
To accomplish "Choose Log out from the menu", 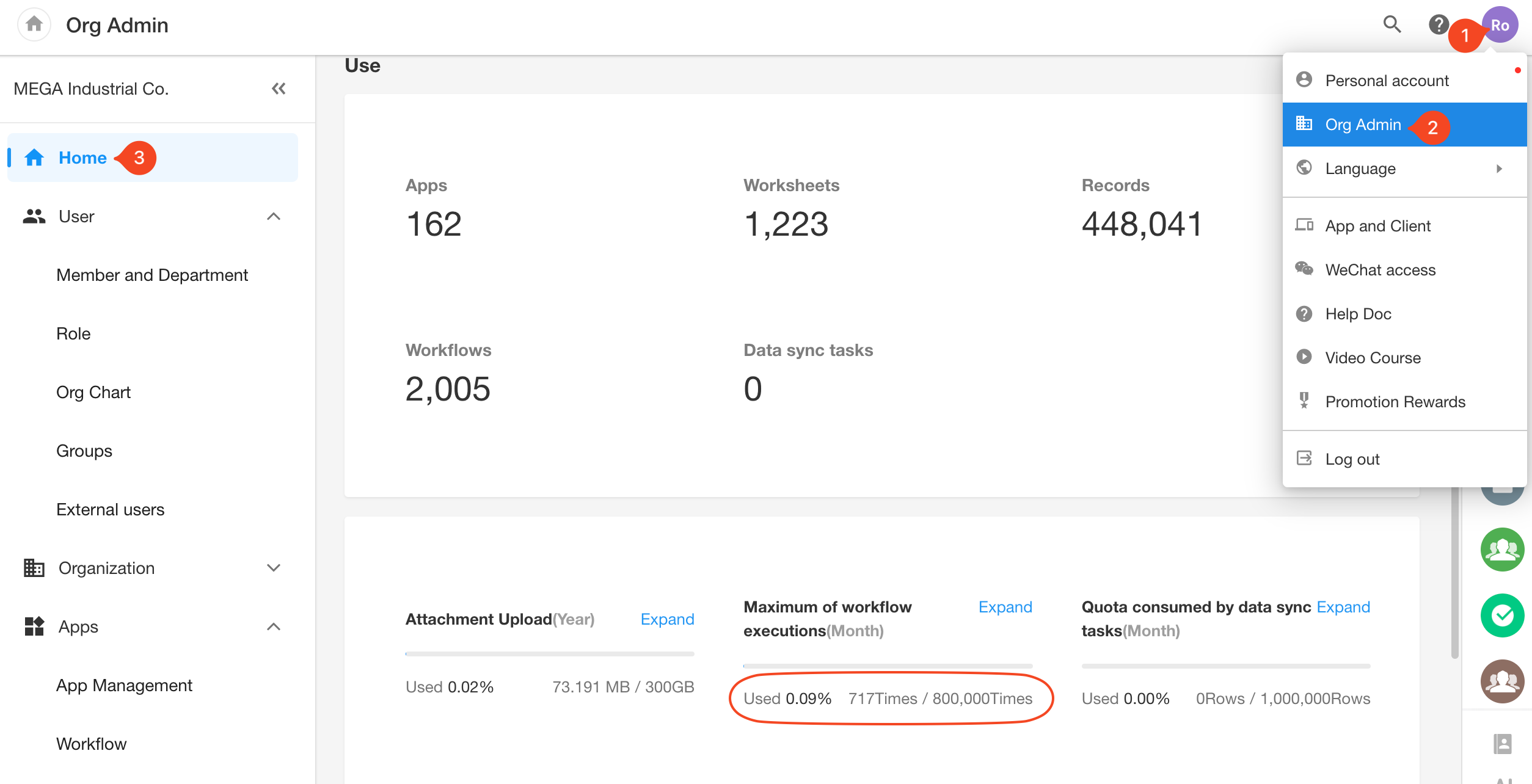I will coord(1352,459).
